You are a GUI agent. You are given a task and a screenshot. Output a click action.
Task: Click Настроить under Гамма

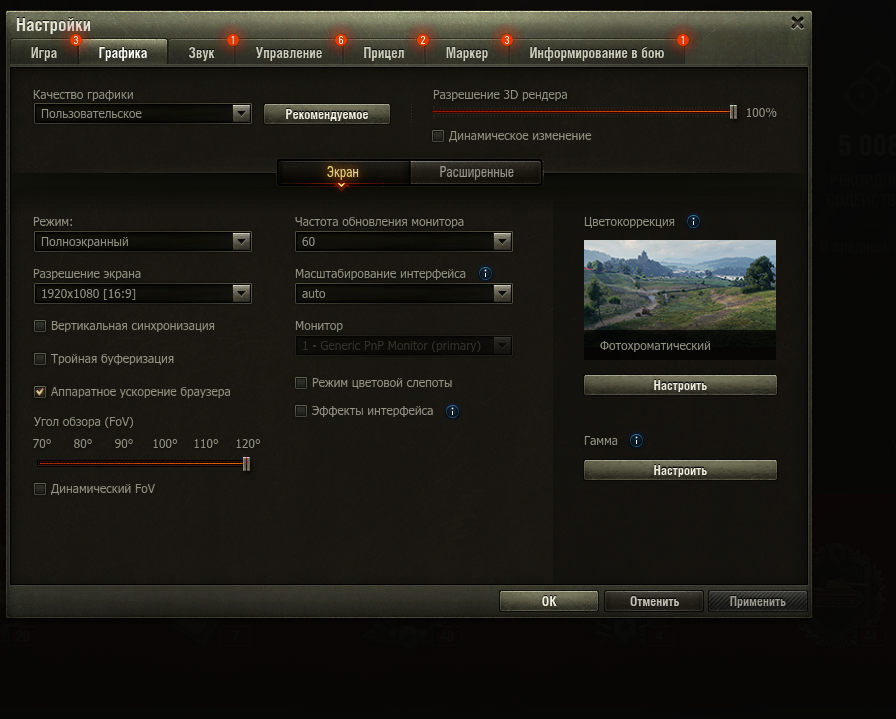680,469
